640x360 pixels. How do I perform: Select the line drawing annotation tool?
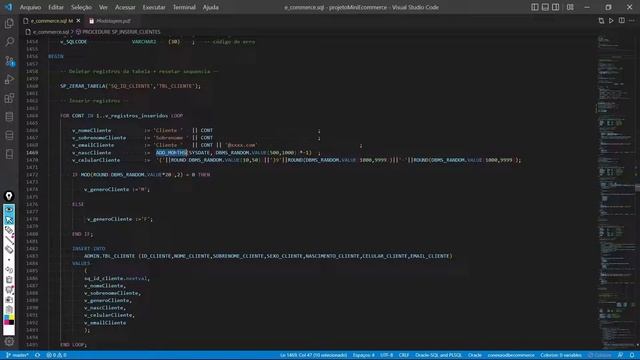click(x=9, y=240)
